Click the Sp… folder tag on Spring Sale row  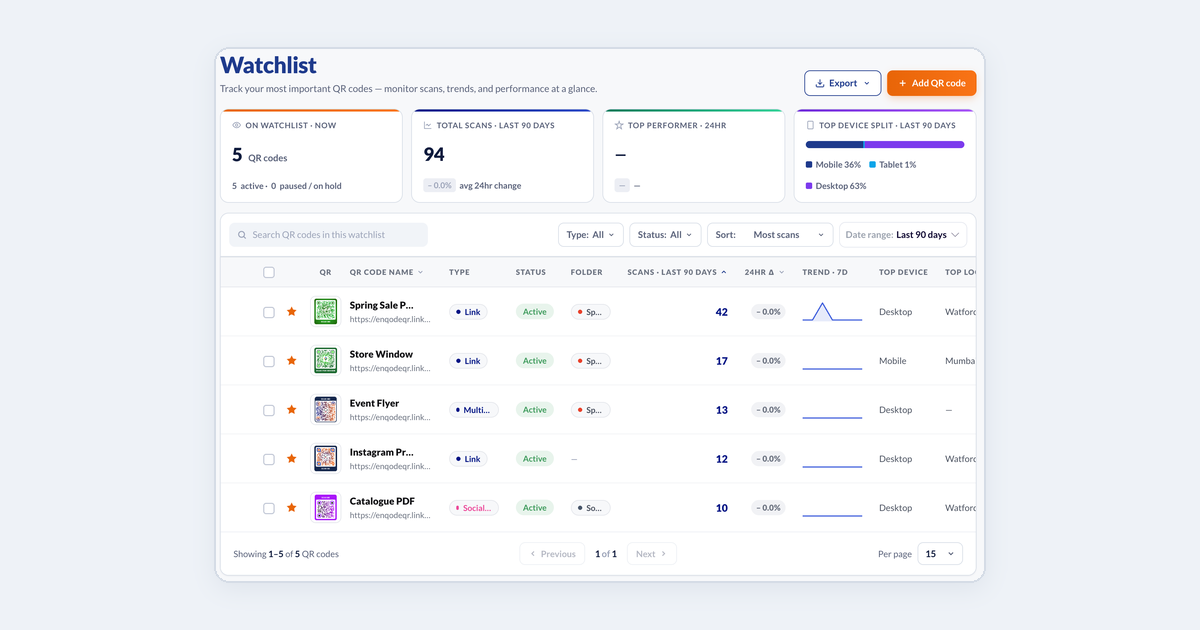tap(590, 312)
